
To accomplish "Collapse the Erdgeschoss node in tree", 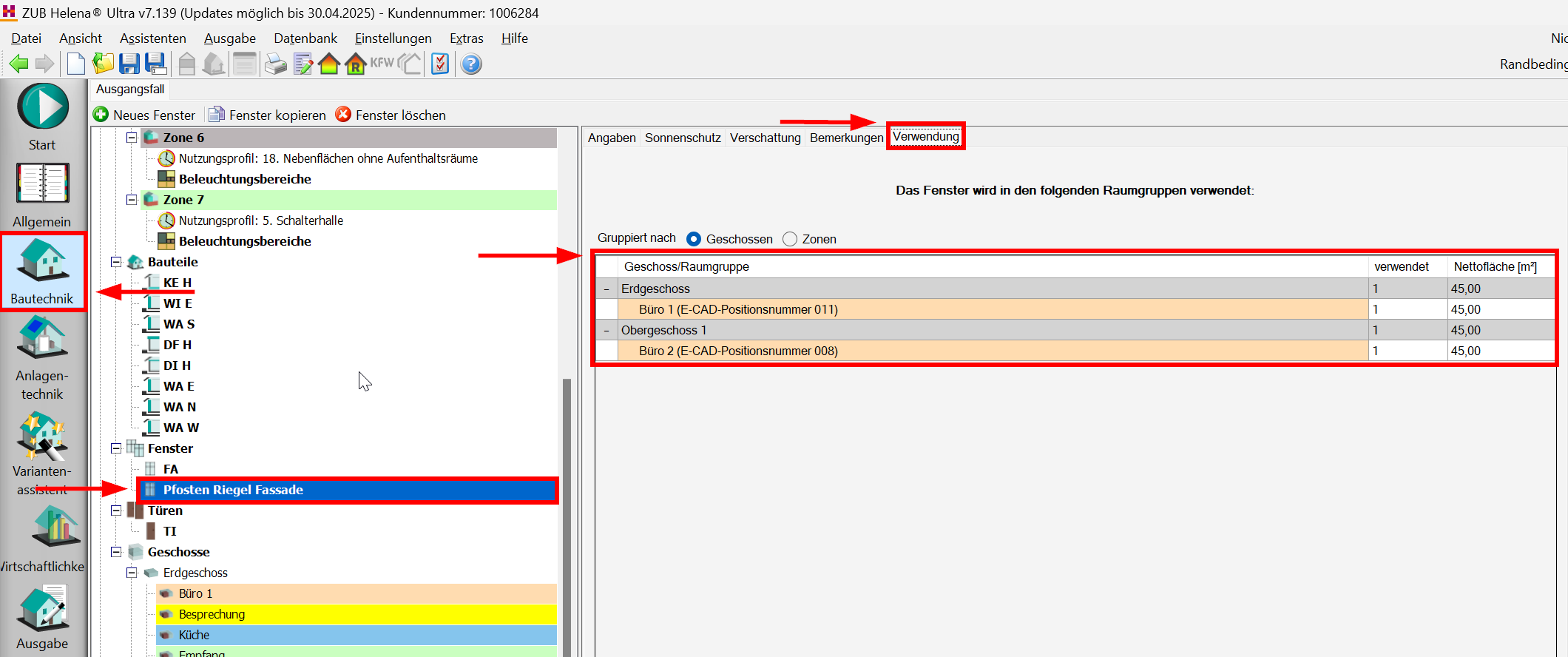I will point(132,573).
